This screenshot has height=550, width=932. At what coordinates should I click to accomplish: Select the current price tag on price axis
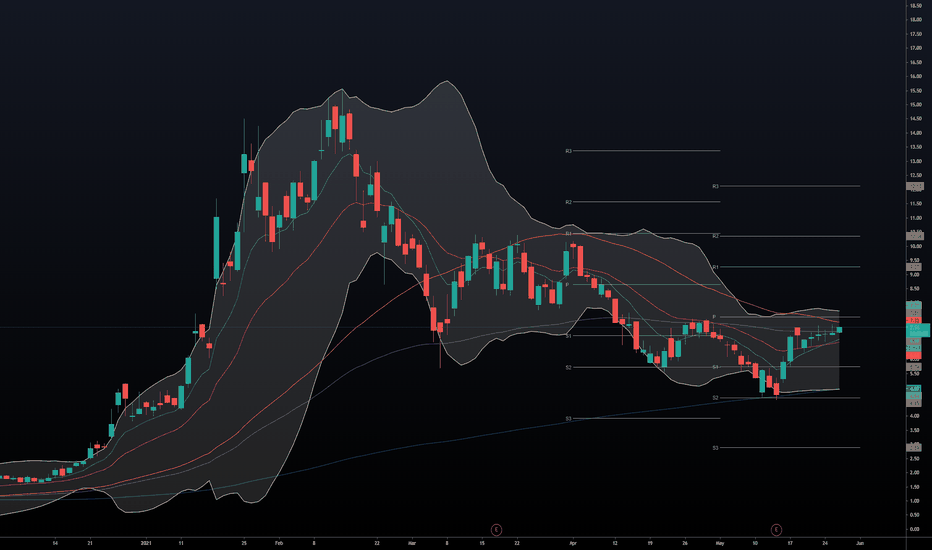pyautogui.click(x=917, y=330)
